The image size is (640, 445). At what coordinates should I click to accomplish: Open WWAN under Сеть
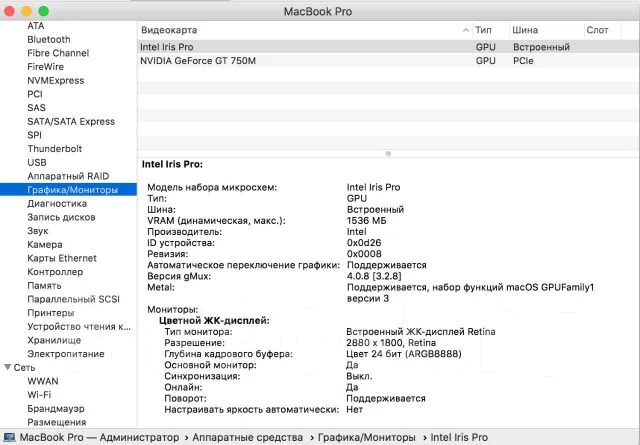pos(43,381)
